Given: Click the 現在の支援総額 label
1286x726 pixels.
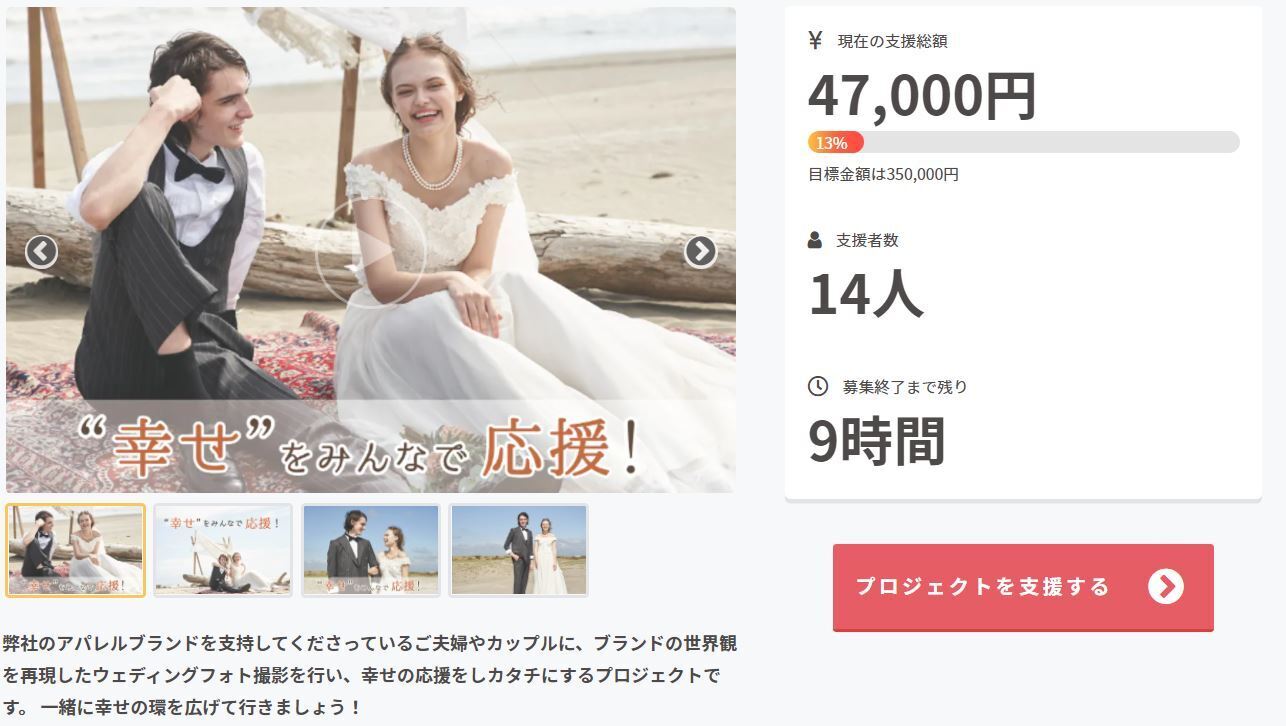Looking at the screenshot, I should pos(892,41).
